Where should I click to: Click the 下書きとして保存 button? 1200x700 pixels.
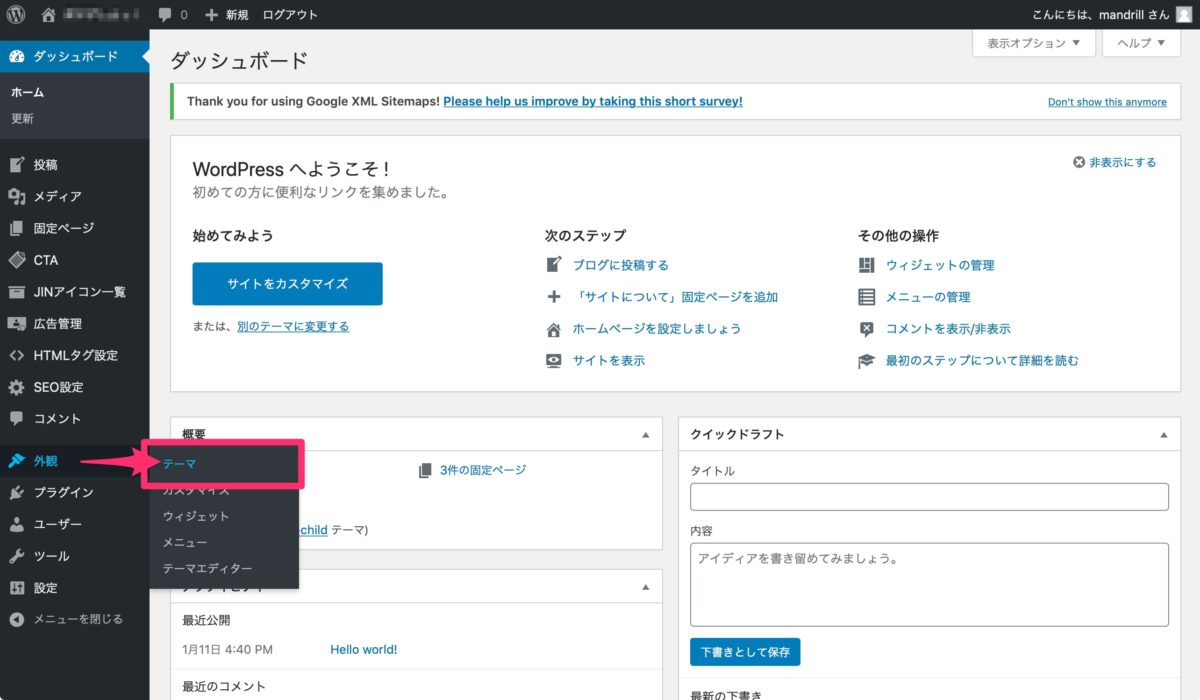point(745,652)
